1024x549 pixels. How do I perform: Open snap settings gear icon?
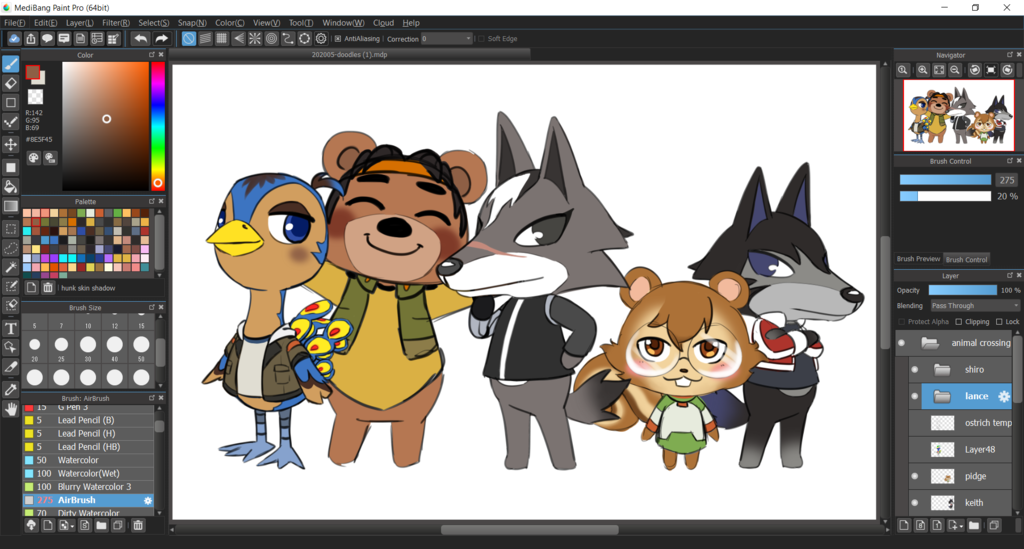(321, 39)
